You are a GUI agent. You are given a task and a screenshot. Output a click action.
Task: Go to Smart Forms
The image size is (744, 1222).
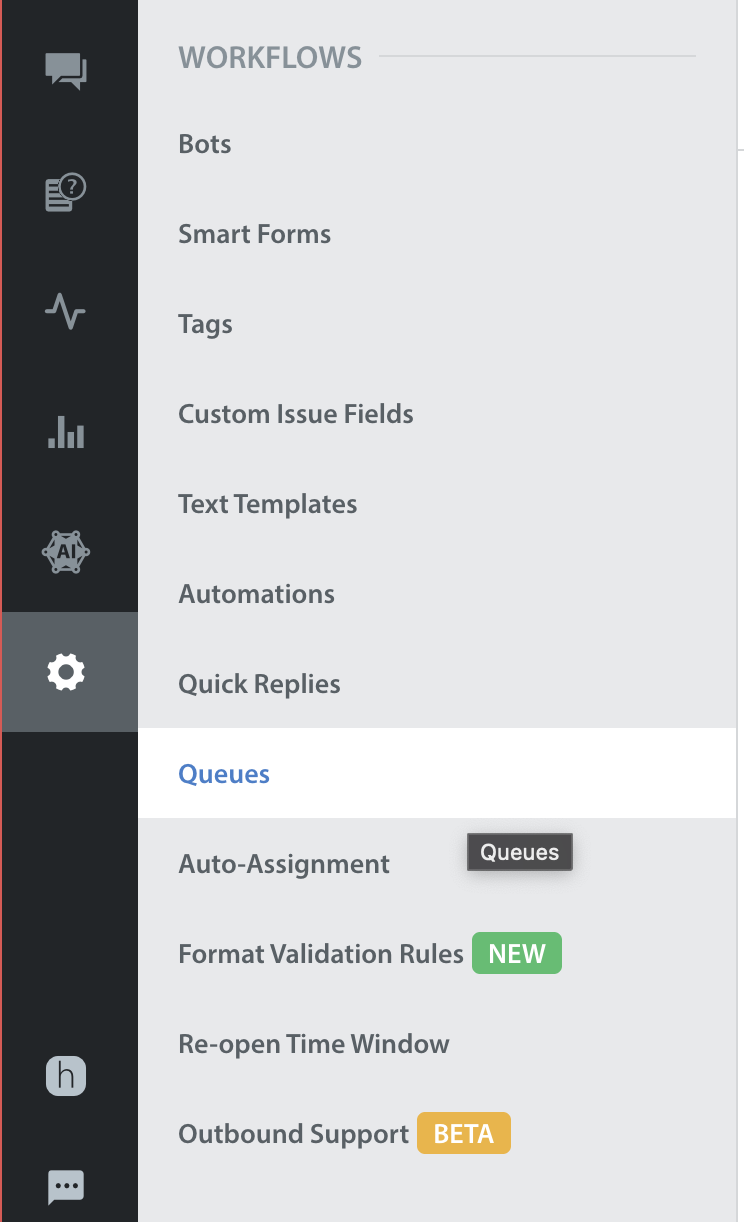255,234
